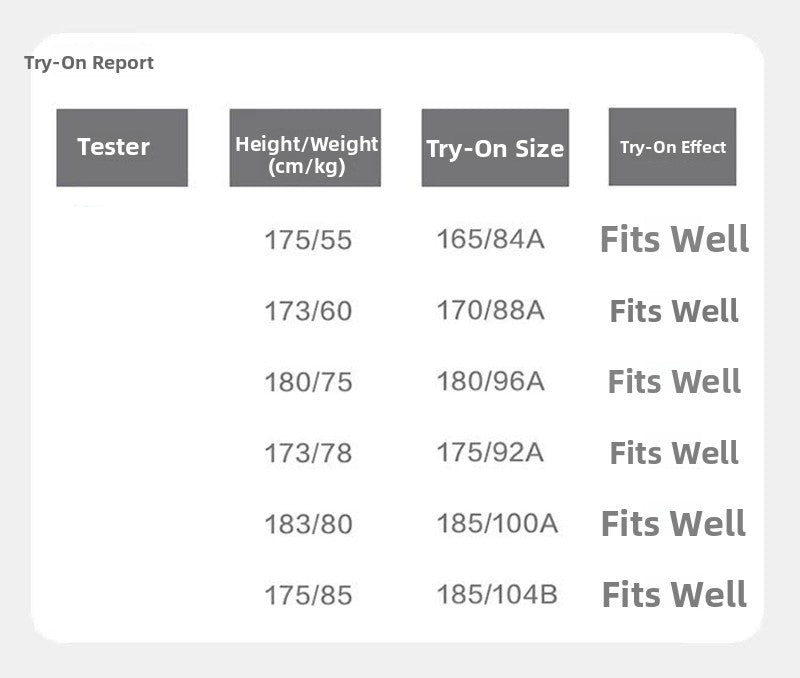Screen dimensions: 800x678
Task: Select the 175/55 height/weight cell
Action: click(308, 241)
